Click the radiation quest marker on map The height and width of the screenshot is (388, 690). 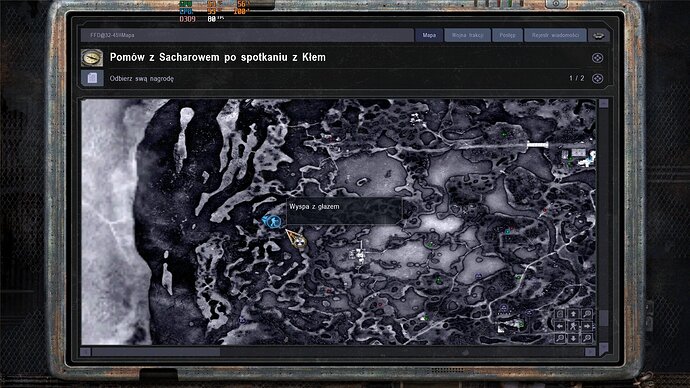pyautogui.click(x=300, y=242)
